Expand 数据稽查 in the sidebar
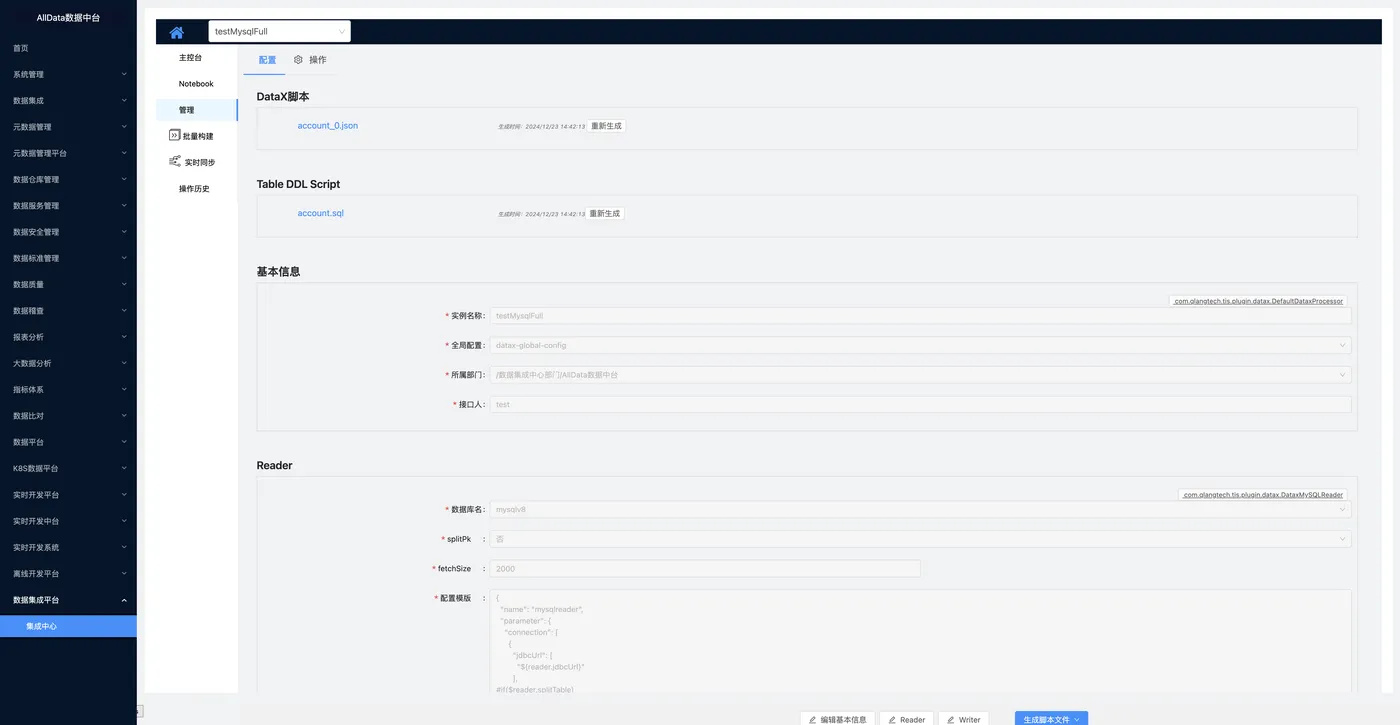This screenshot has width=1400, height=725. pyautogui.click(x=68, y=311)
